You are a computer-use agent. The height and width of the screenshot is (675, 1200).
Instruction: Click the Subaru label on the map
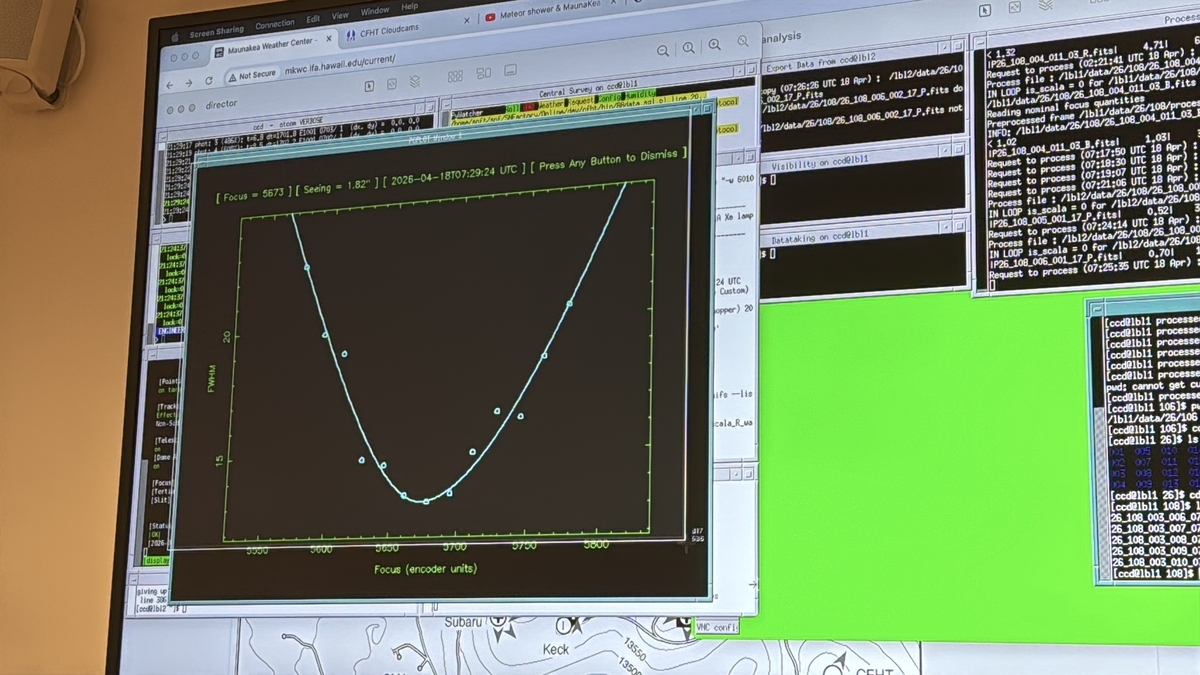(465, 622)
